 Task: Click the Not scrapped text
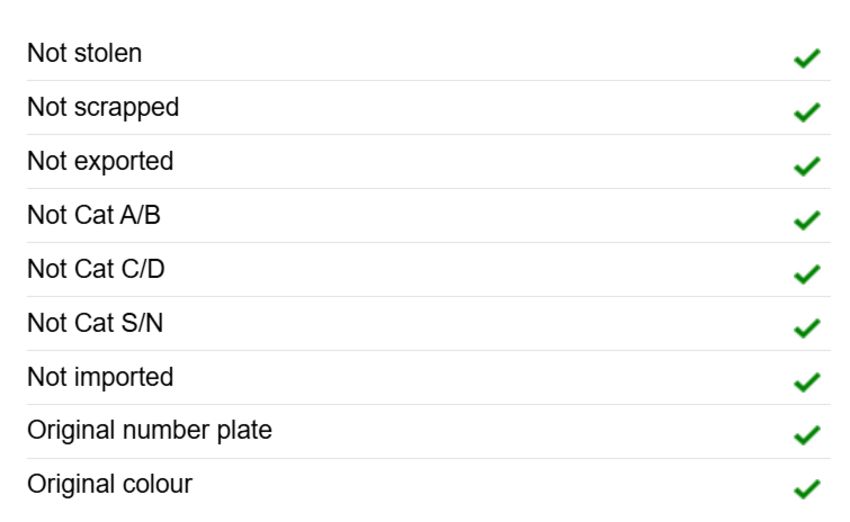click(103, 108)
